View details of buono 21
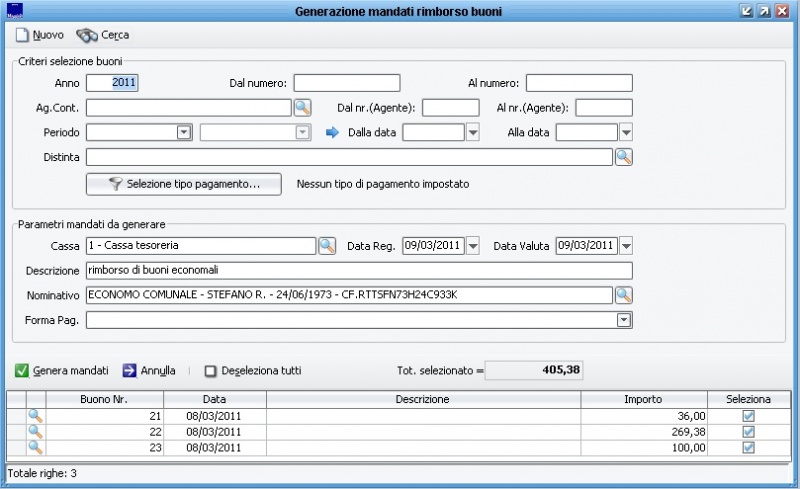This screenshot has width=800, height=489. point(36,416)
